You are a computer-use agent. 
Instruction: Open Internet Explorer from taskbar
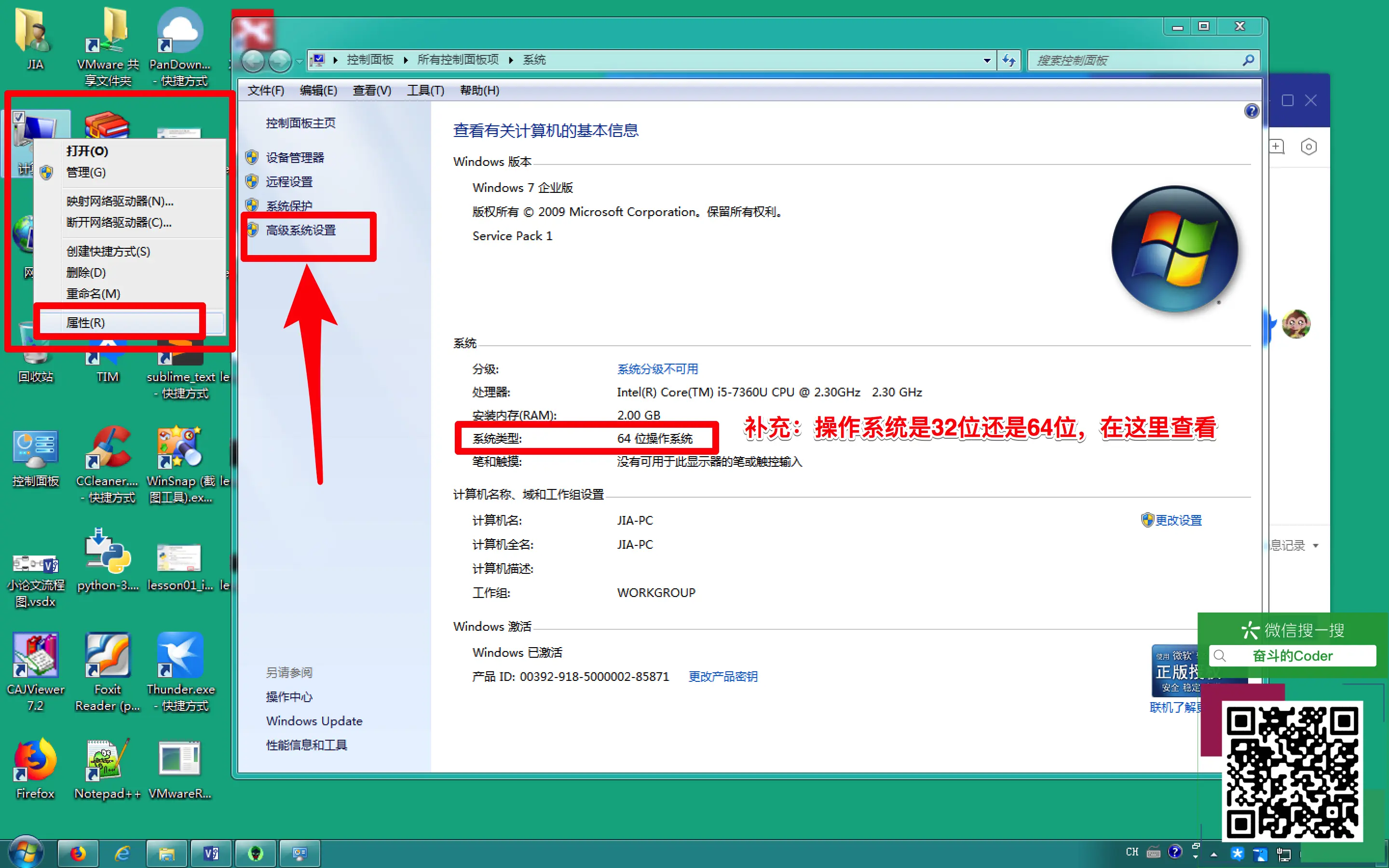(122, 854)
